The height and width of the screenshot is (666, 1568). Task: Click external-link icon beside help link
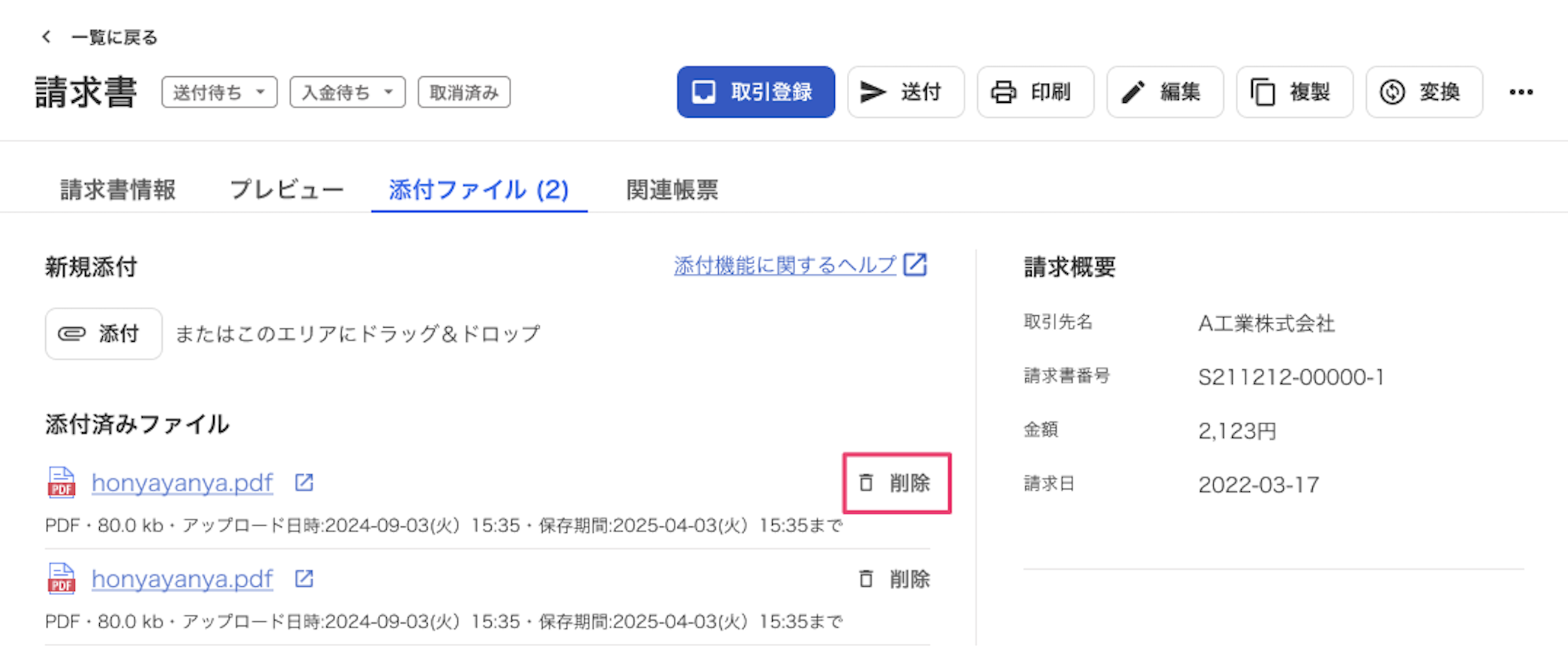(x=916, y=264)
